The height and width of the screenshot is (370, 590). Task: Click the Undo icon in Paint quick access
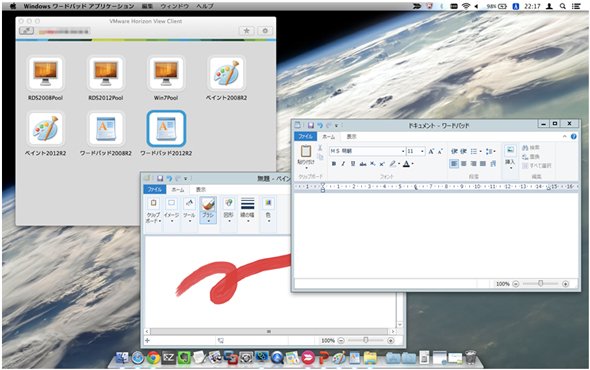[x=169, y=178]
